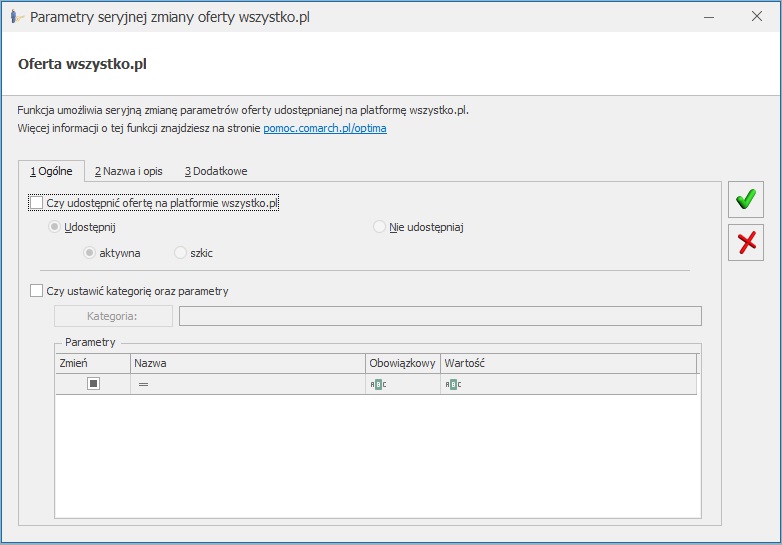Switch to the 1 Ogólne tab
This screenshot has height=545, width=782.
pos(51,171)
